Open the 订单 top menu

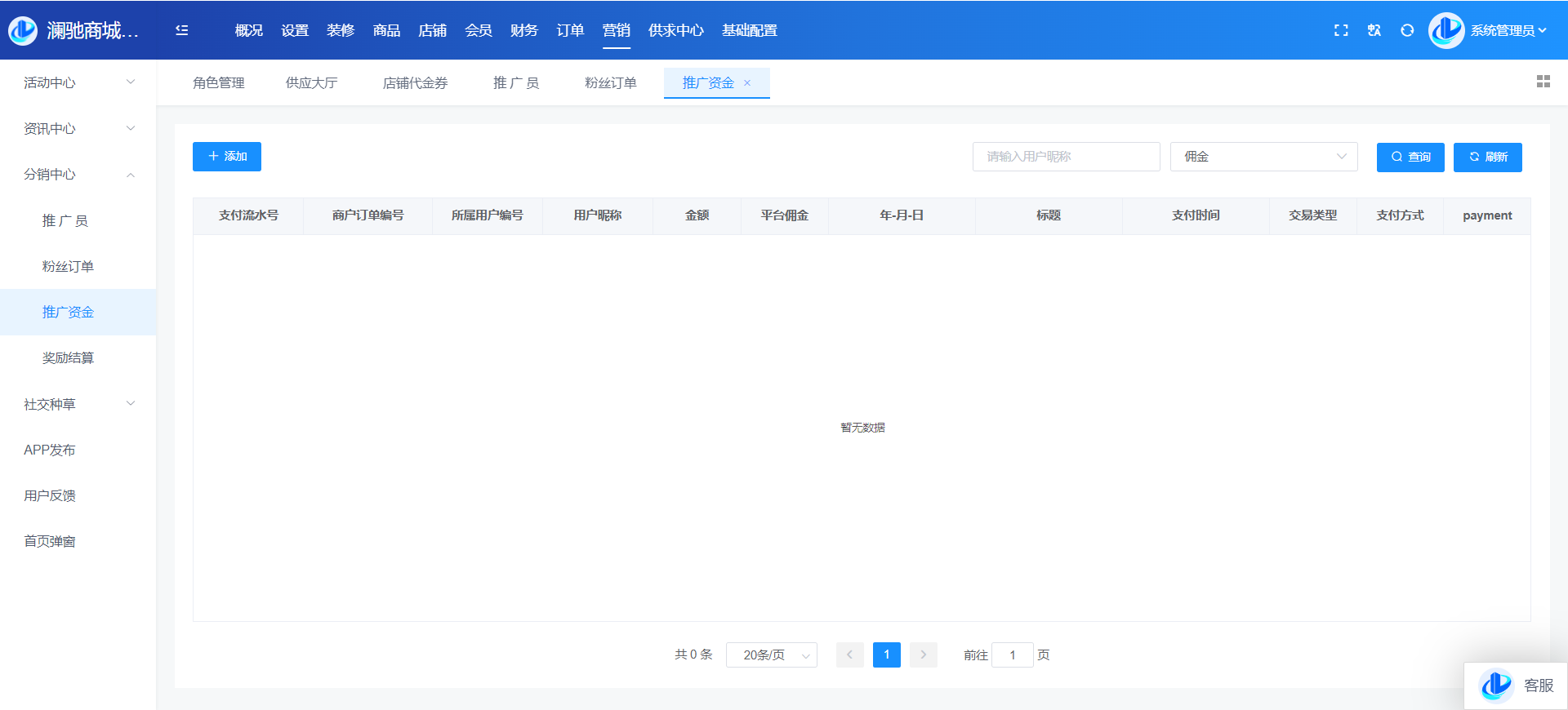pyautogui.click(x=570, y=30)
